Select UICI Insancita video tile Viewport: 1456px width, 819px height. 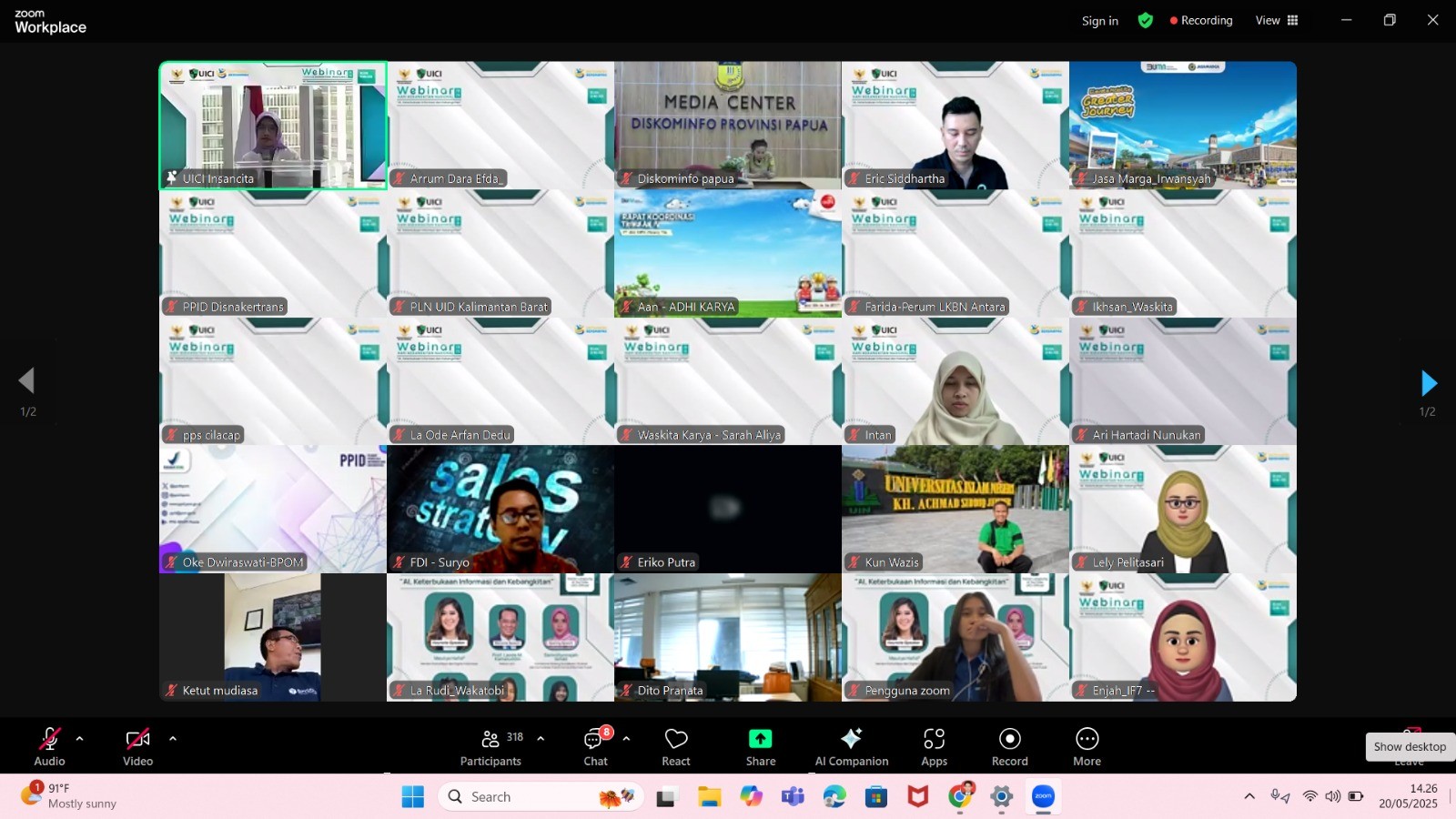coord(273,126)
